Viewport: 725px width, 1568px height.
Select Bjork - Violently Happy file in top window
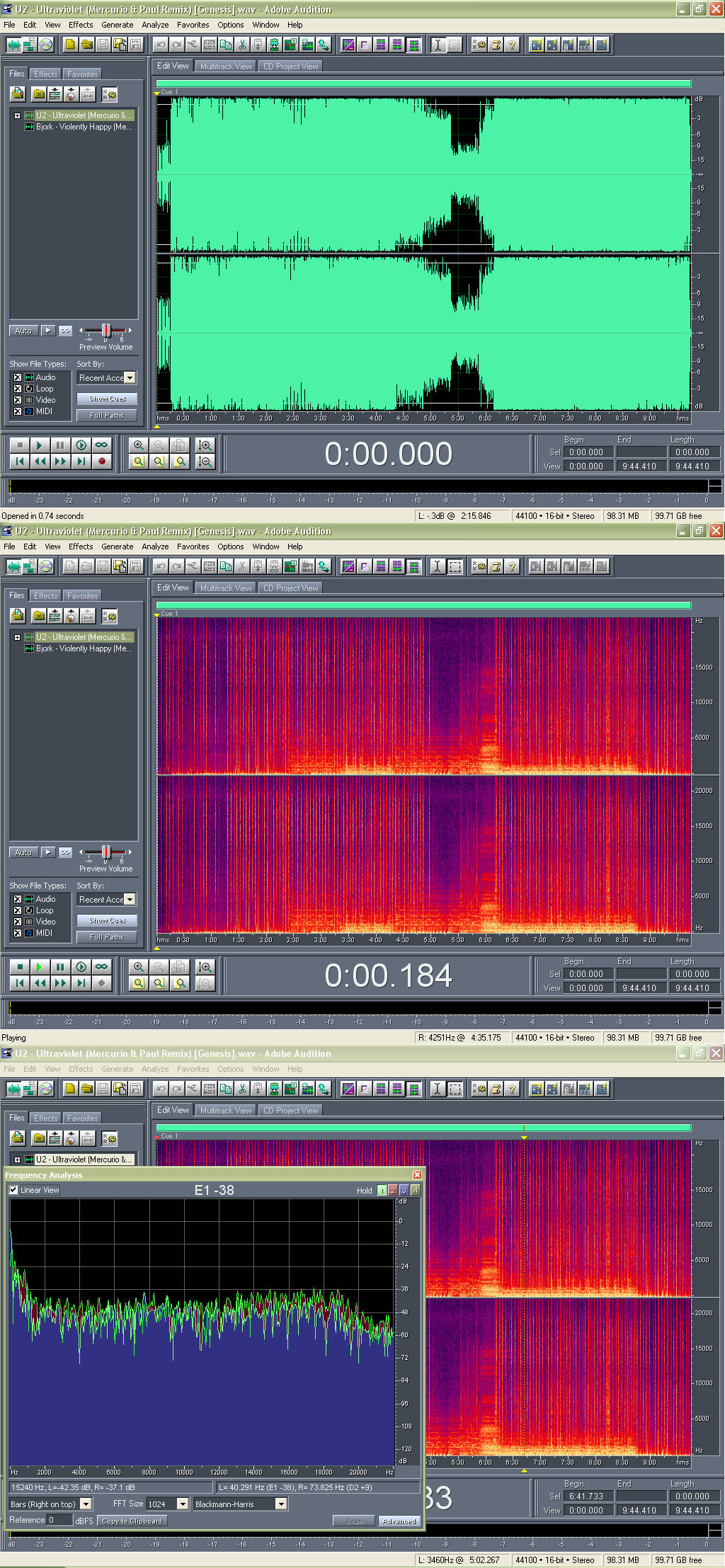(84, 127)
